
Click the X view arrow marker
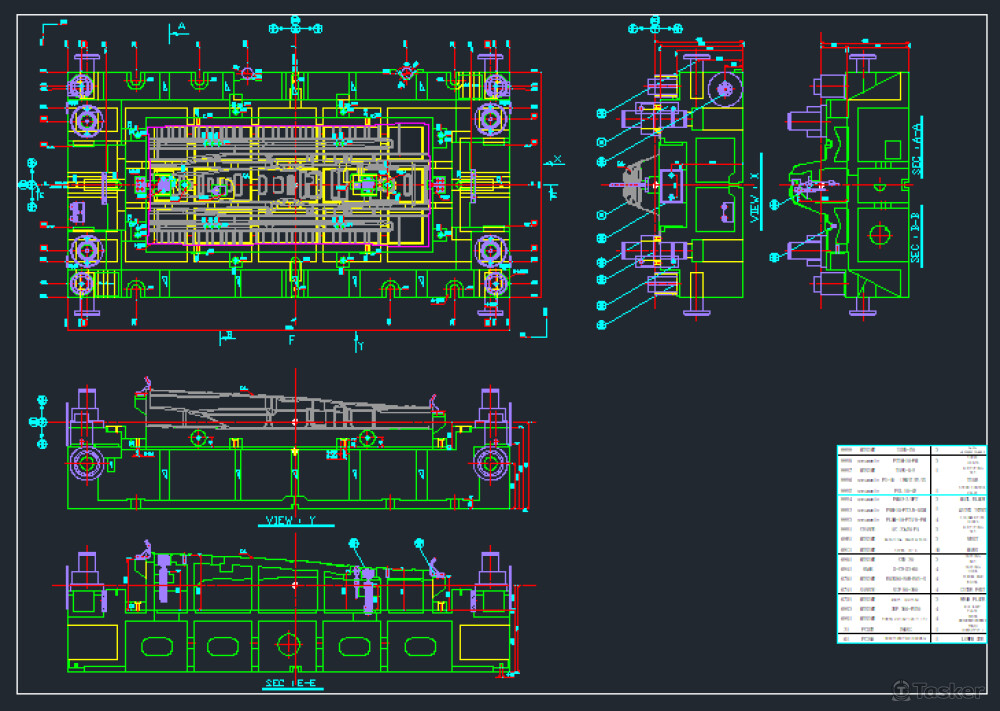coord(556,160)
